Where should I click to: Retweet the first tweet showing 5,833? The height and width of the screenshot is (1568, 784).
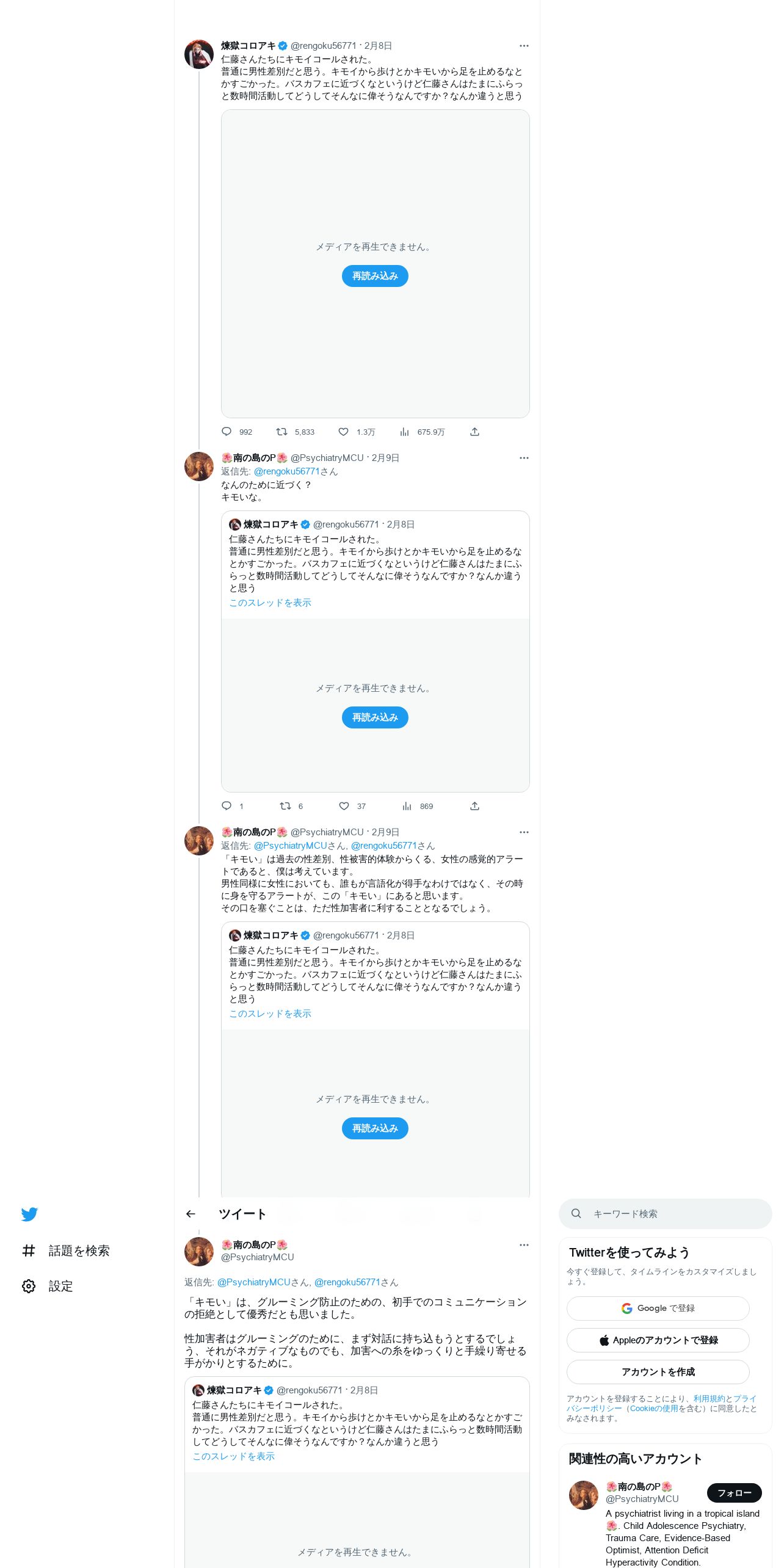point(281,432)
